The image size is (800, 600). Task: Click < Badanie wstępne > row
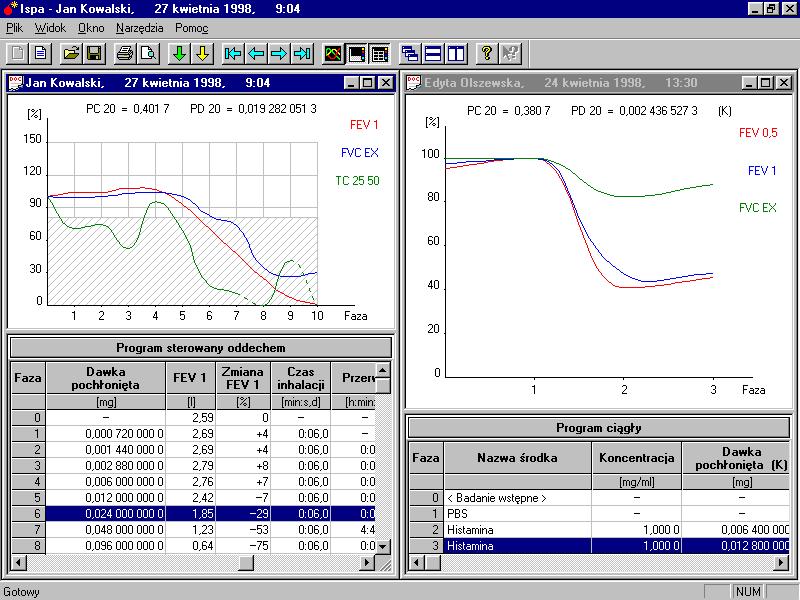tap(599, 498)
